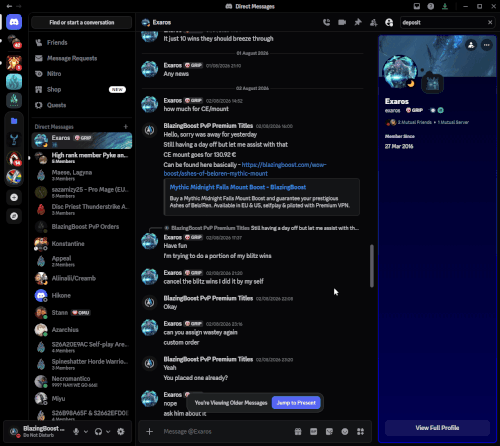Click the green download update icon

click(445, 6)
